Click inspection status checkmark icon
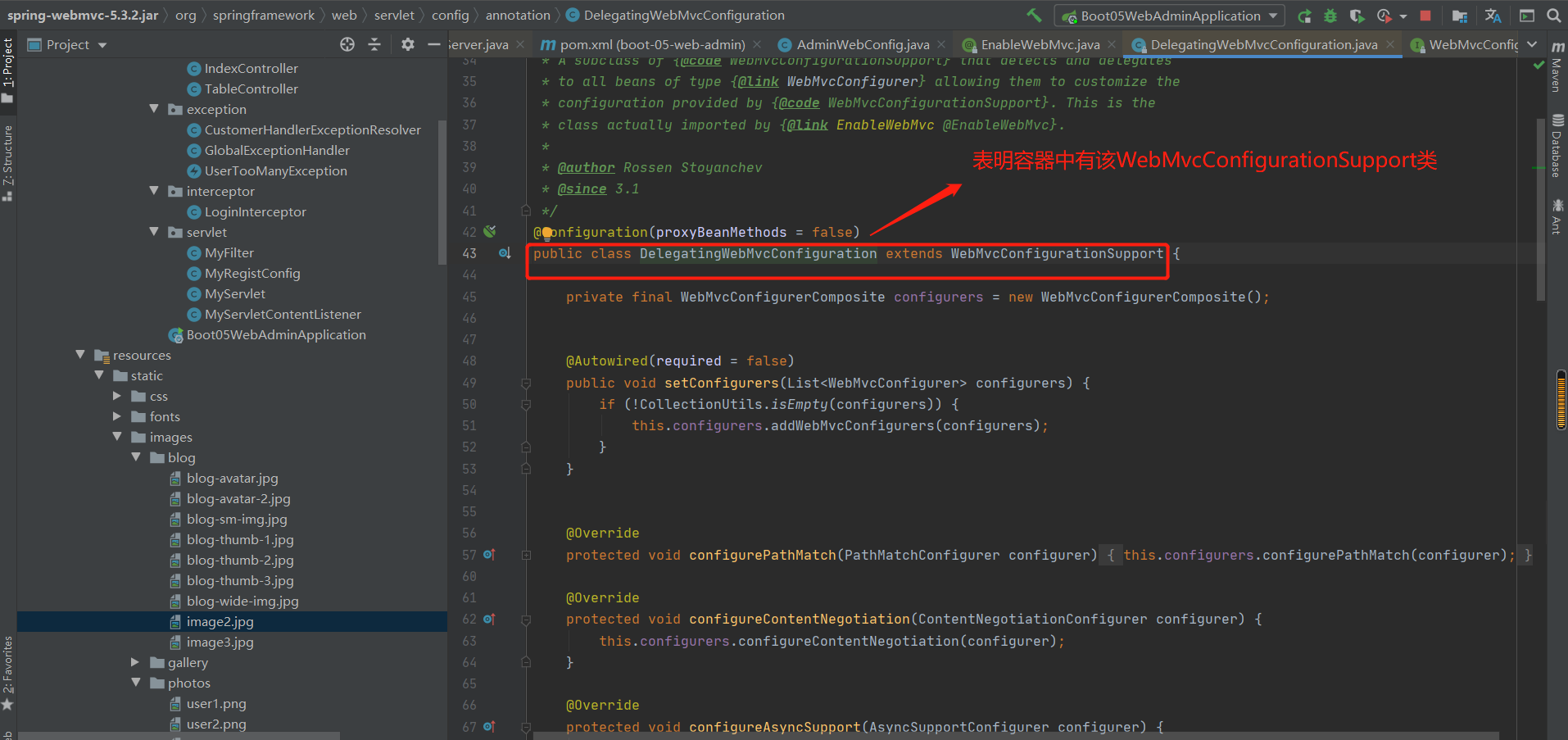 pyautogui.click(x=1539, y=65)
